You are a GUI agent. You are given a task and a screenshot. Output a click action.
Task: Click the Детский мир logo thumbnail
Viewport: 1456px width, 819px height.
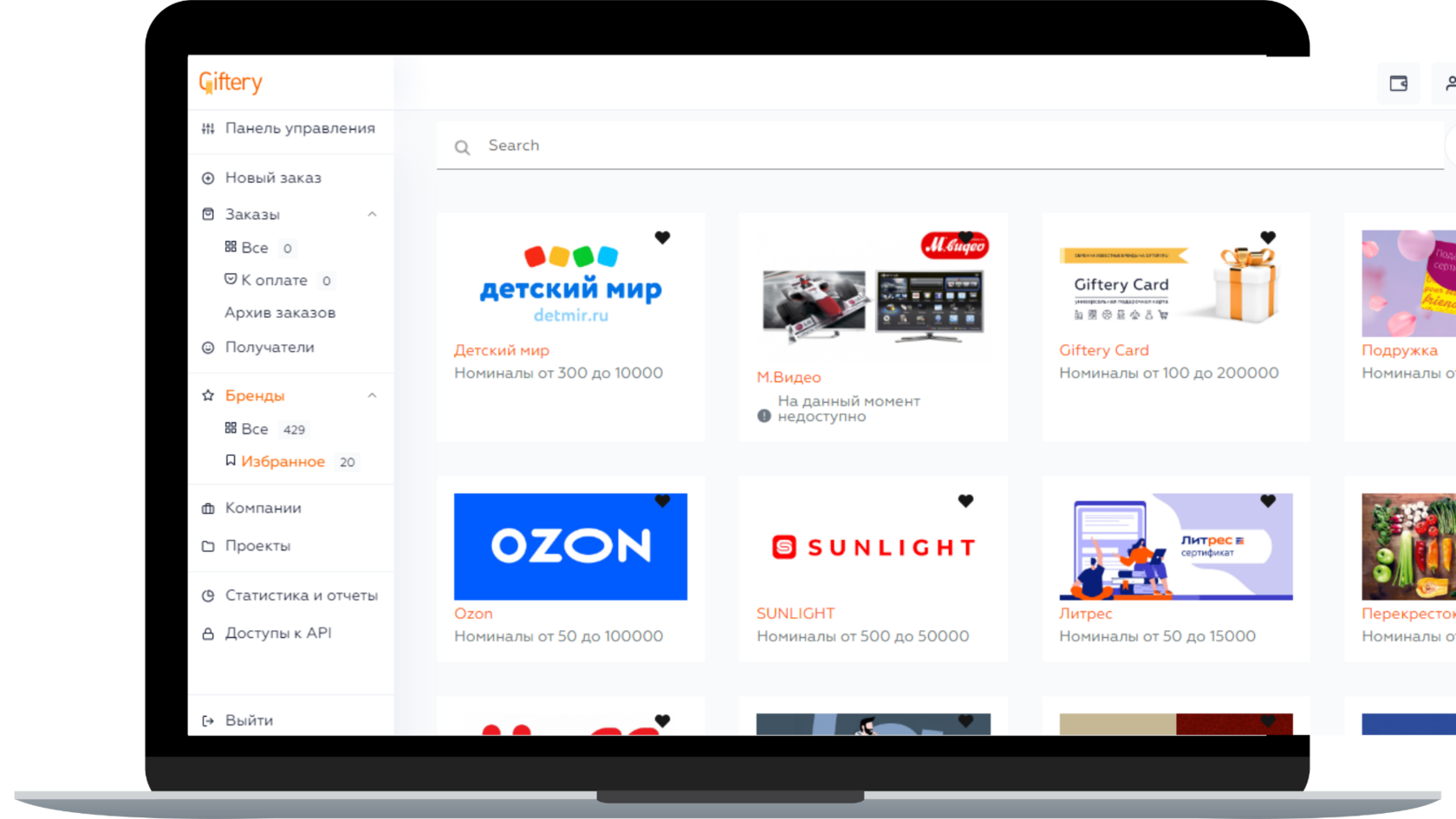click(x=571, y=283)
